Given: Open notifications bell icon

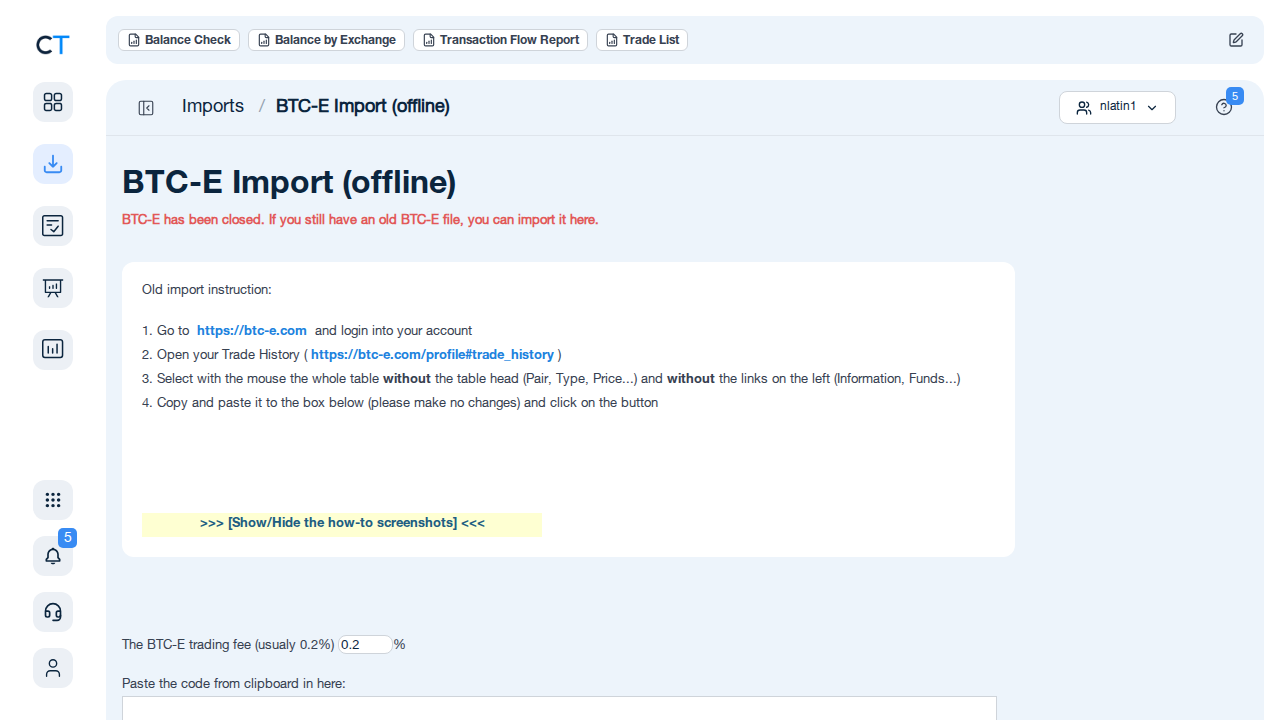Looking at the screenshot, I should pyautogui.click(x=53, y=556).
